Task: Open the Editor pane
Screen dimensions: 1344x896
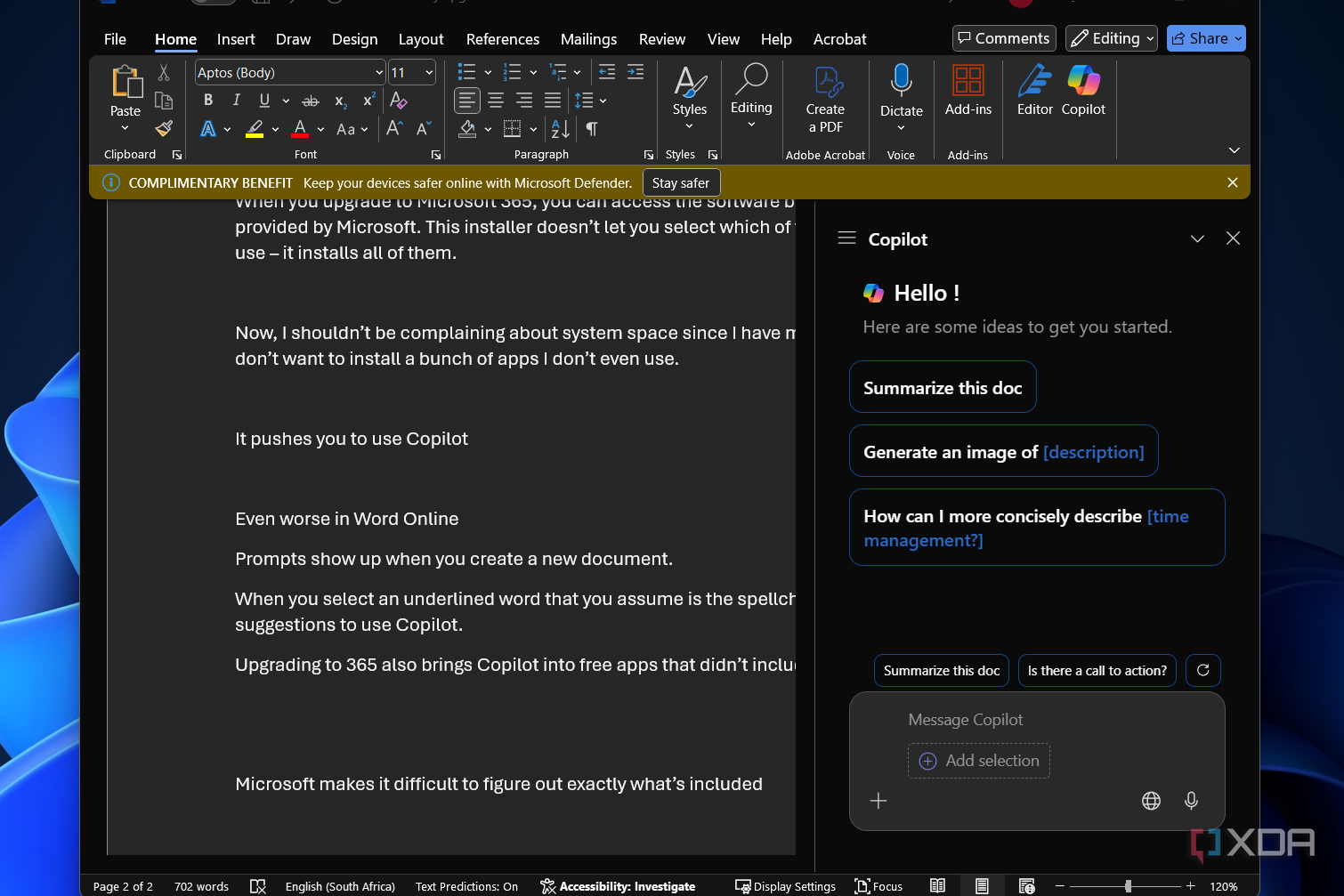Action: [1035, 90]
